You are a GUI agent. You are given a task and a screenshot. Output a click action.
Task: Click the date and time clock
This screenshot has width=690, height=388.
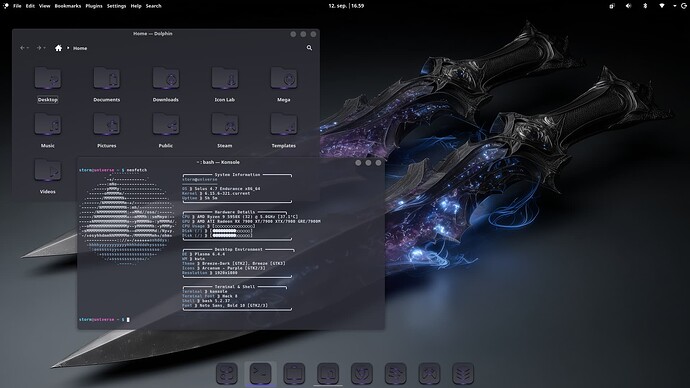point(346,6)
